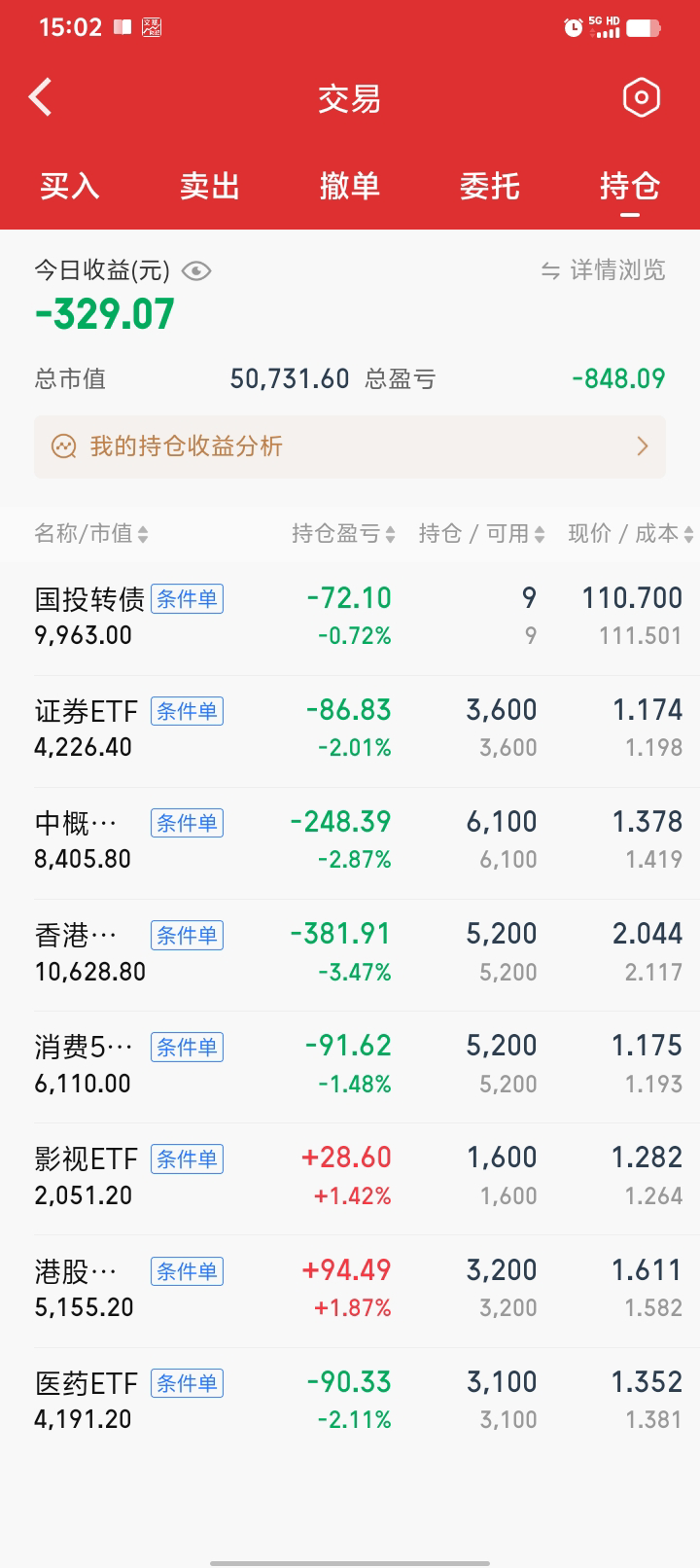Viewport: 700px width, 1568px height.
Task: Sort list by 持仓盈亏 column
Action: pos(342,533)
